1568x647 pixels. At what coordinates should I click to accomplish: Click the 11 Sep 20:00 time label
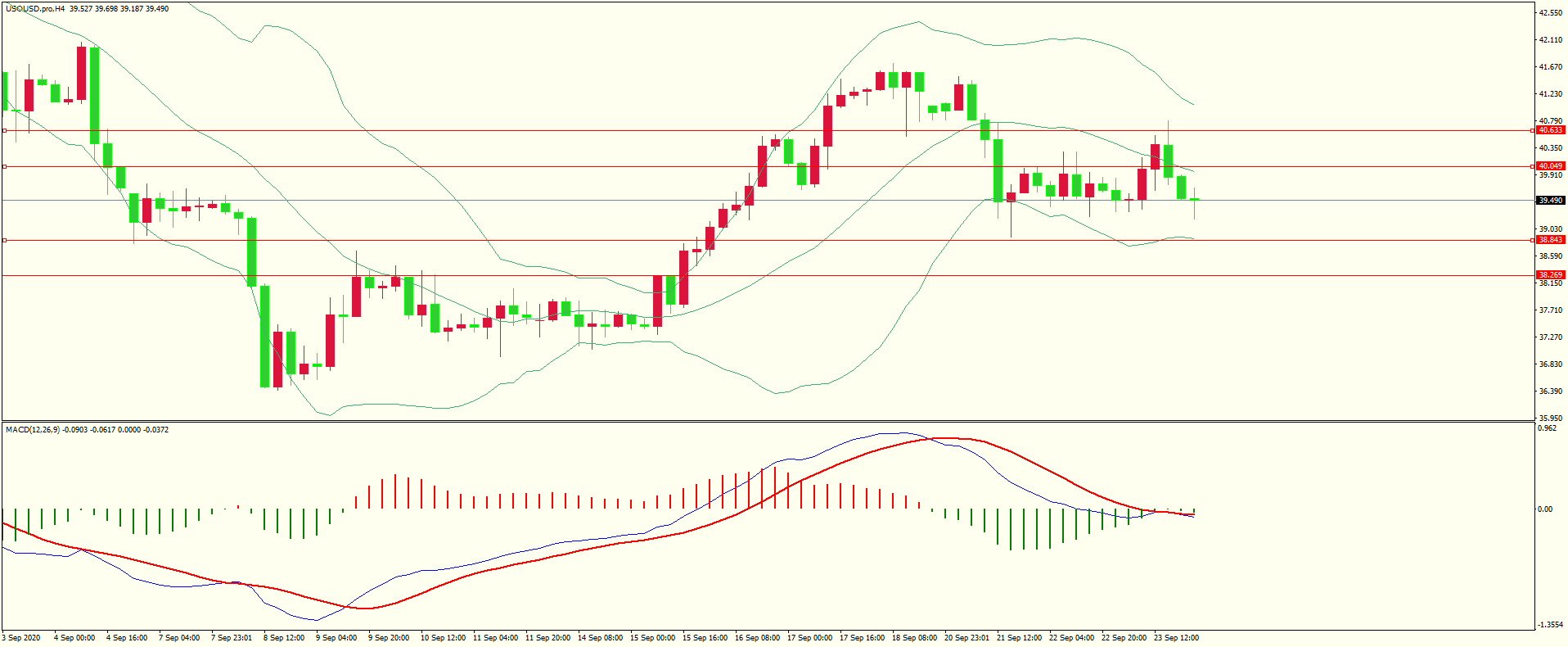(x=547, y=638)
